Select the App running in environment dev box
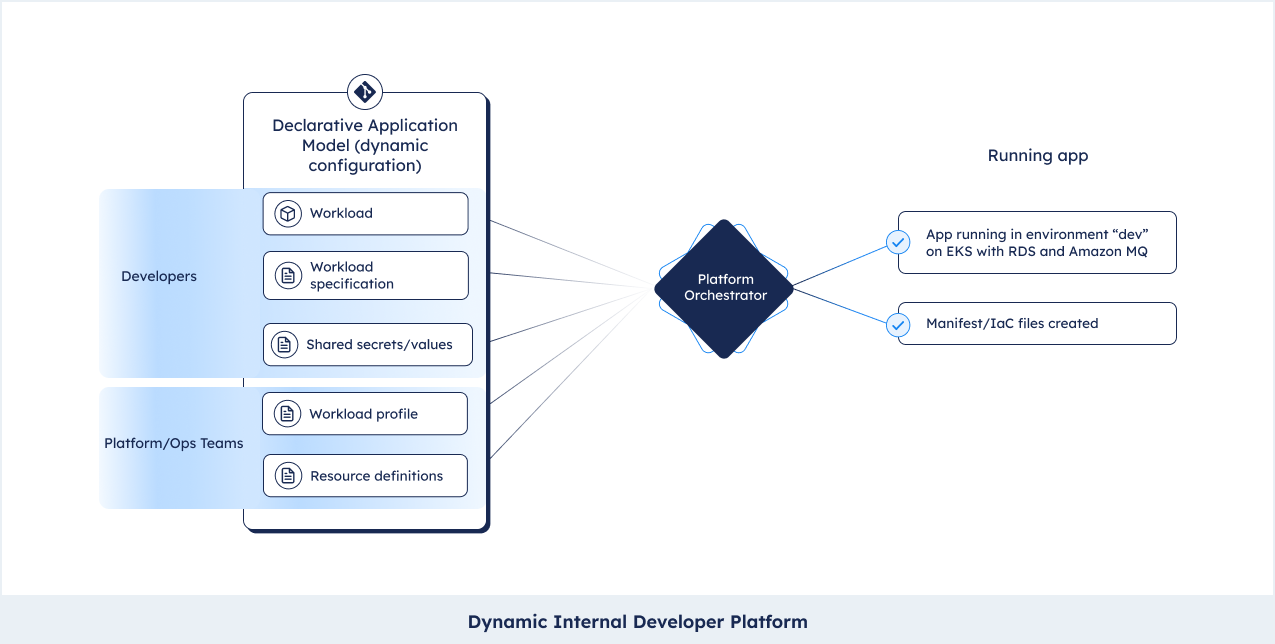 point(1037,242)
